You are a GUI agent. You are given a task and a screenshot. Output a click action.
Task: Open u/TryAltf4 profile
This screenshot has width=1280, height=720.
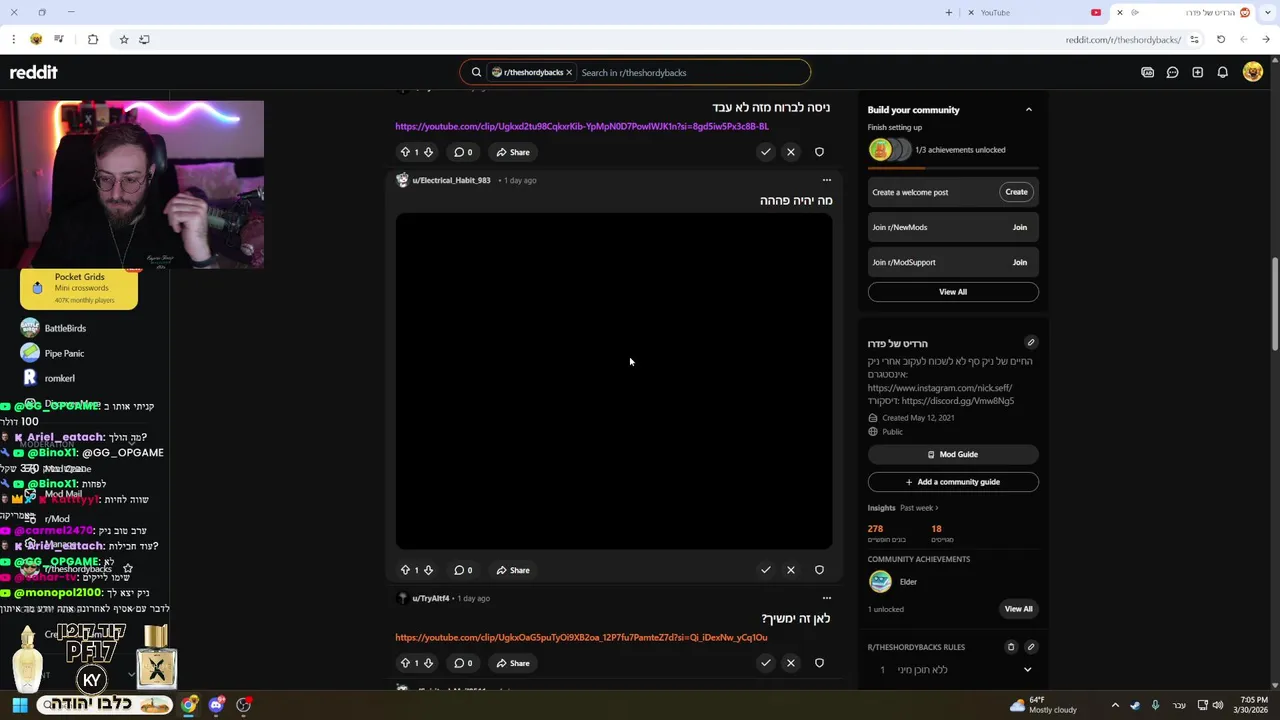pos(430,598)
